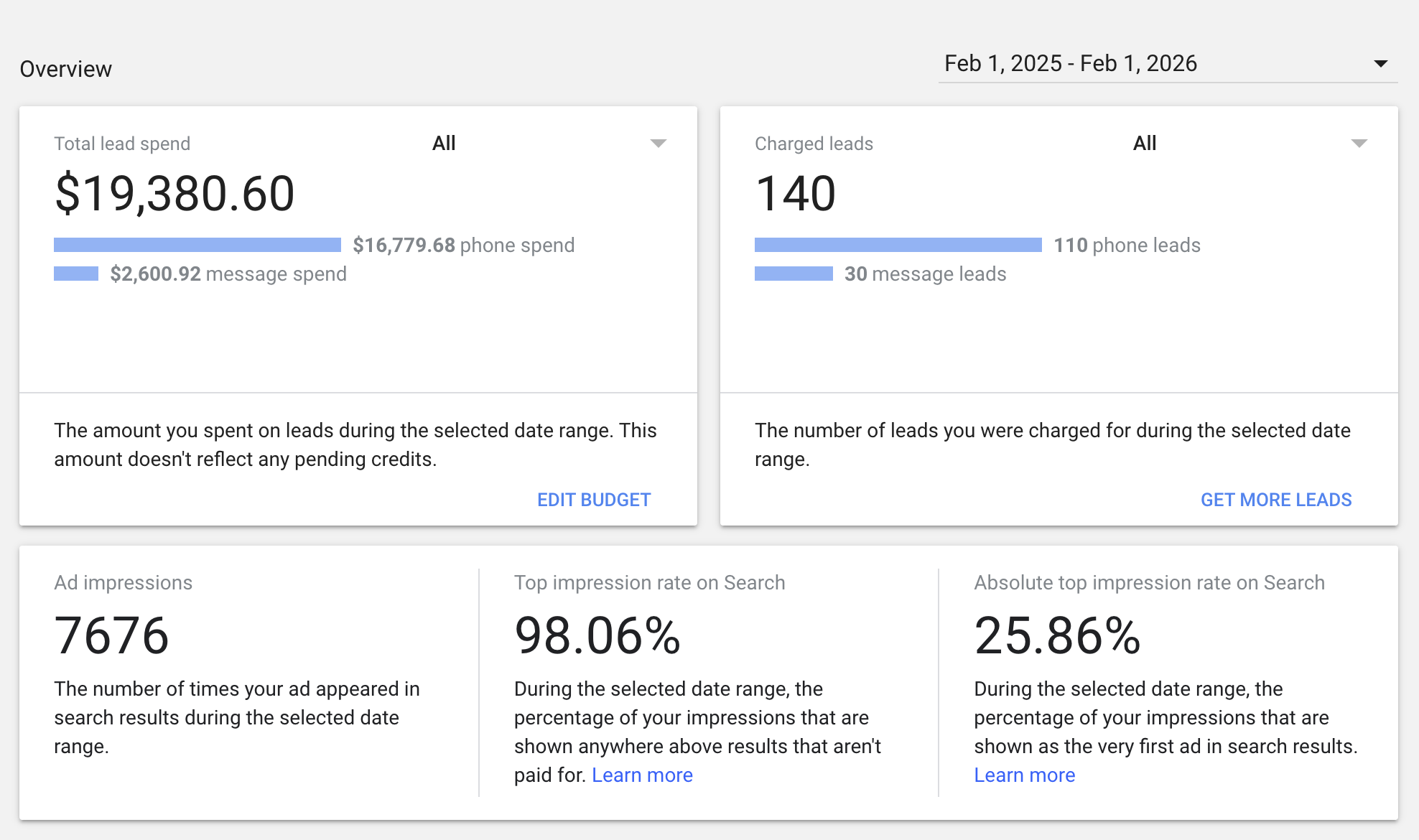Click the EDIT BUDGET button
This screenshot has width=1419, height=840.
594,500
